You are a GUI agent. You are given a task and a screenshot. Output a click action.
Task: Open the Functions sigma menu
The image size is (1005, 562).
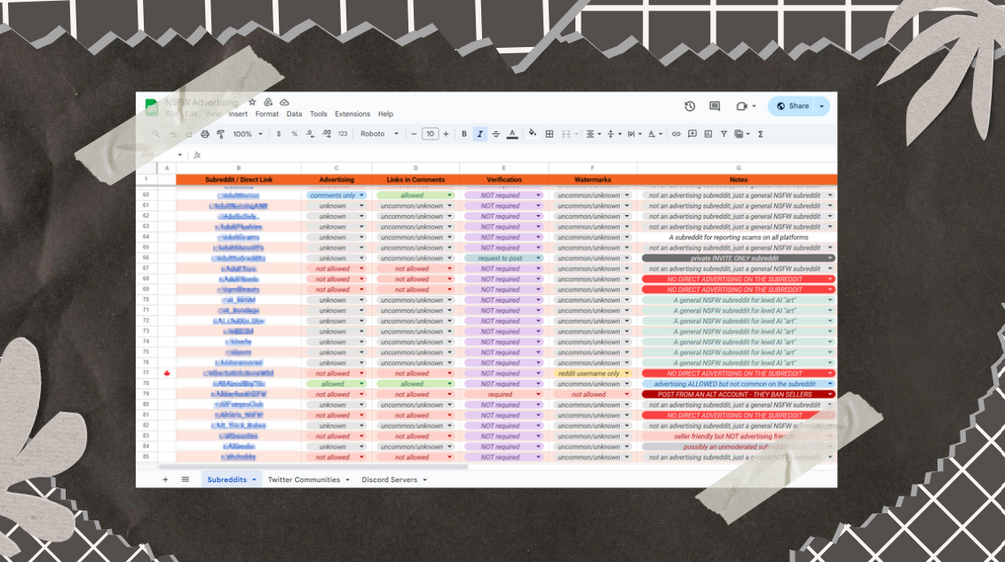pyautogui.click(x=761, y=134)
